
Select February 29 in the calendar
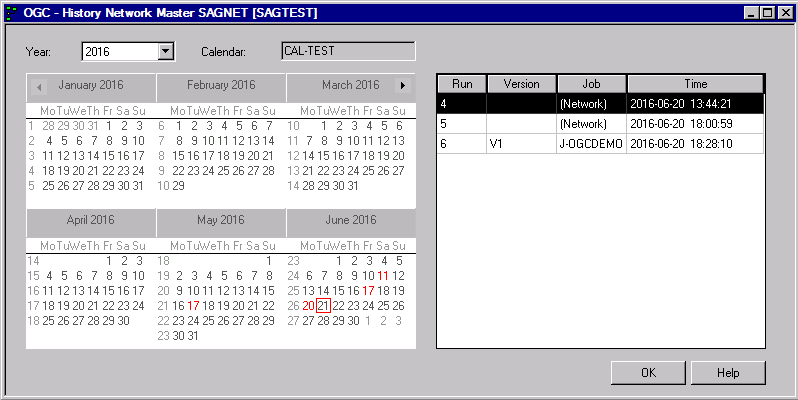[178, 186]
